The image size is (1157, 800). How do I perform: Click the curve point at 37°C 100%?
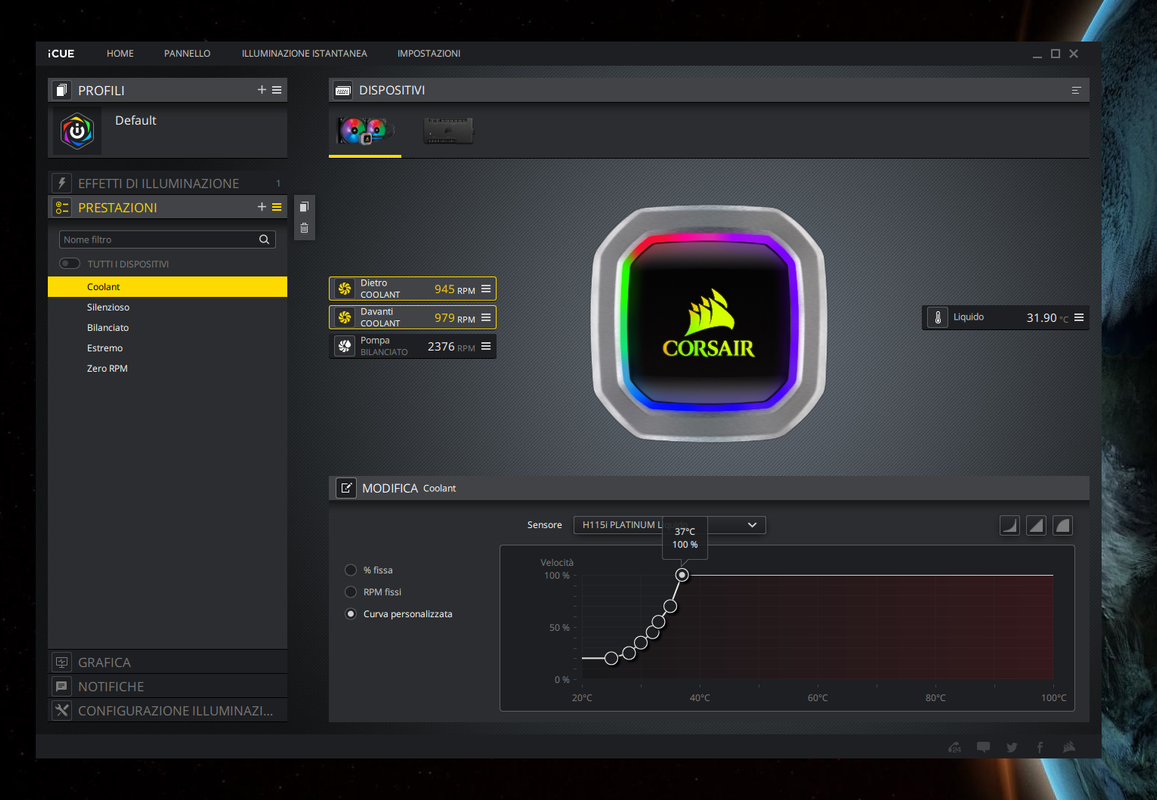(682, 575)
